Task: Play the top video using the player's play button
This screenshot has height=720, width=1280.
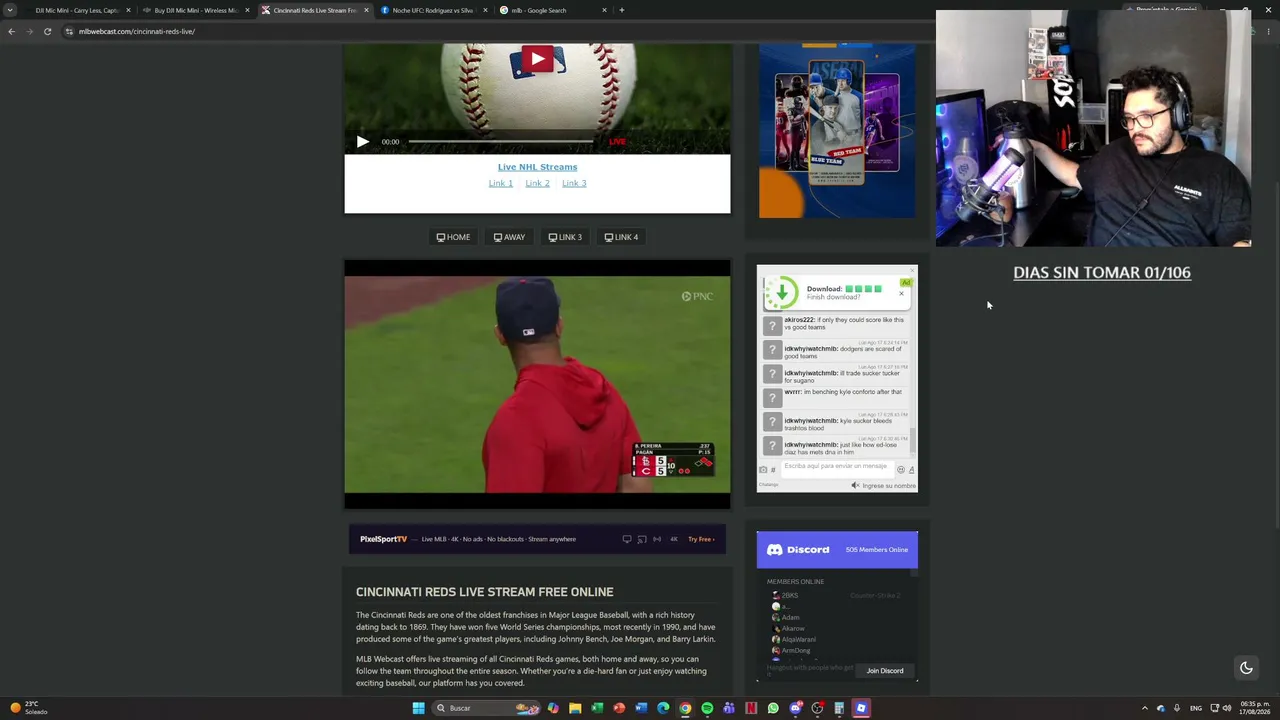Action: (x=362, y=142)
